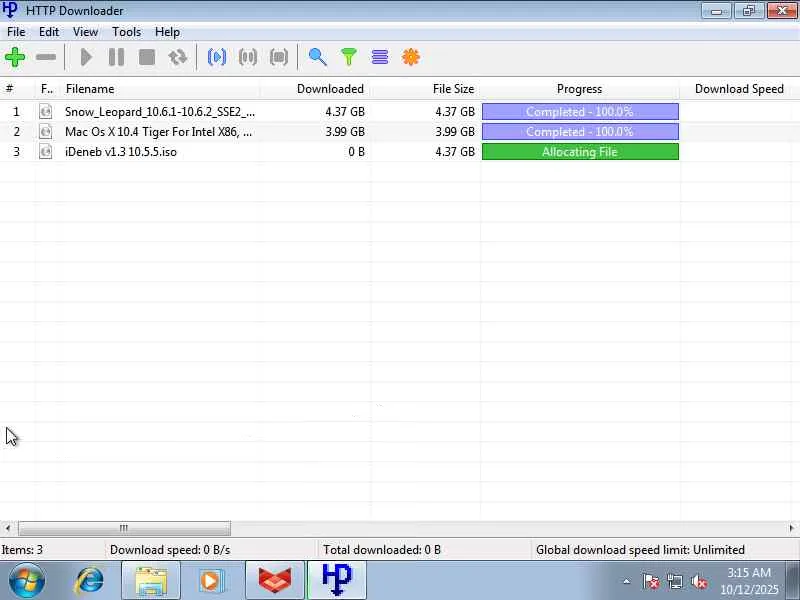Launch Internet Explorer from the taskbar
This screenshot has width=800, height=600.
(89, 581)
